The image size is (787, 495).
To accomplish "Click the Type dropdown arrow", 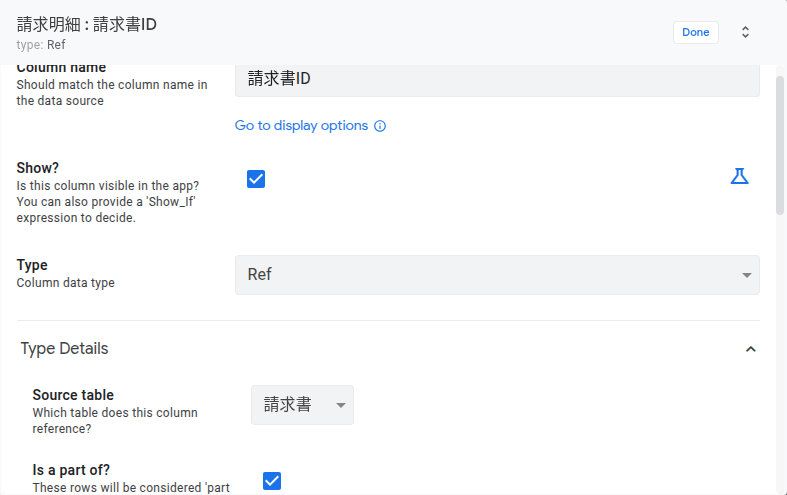I will 746,276.
